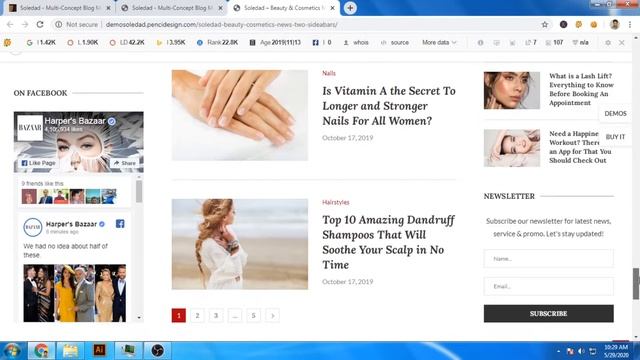640x360 pixels.
Task: Bookmark this page with the star icon
Action: pos(544,24)
